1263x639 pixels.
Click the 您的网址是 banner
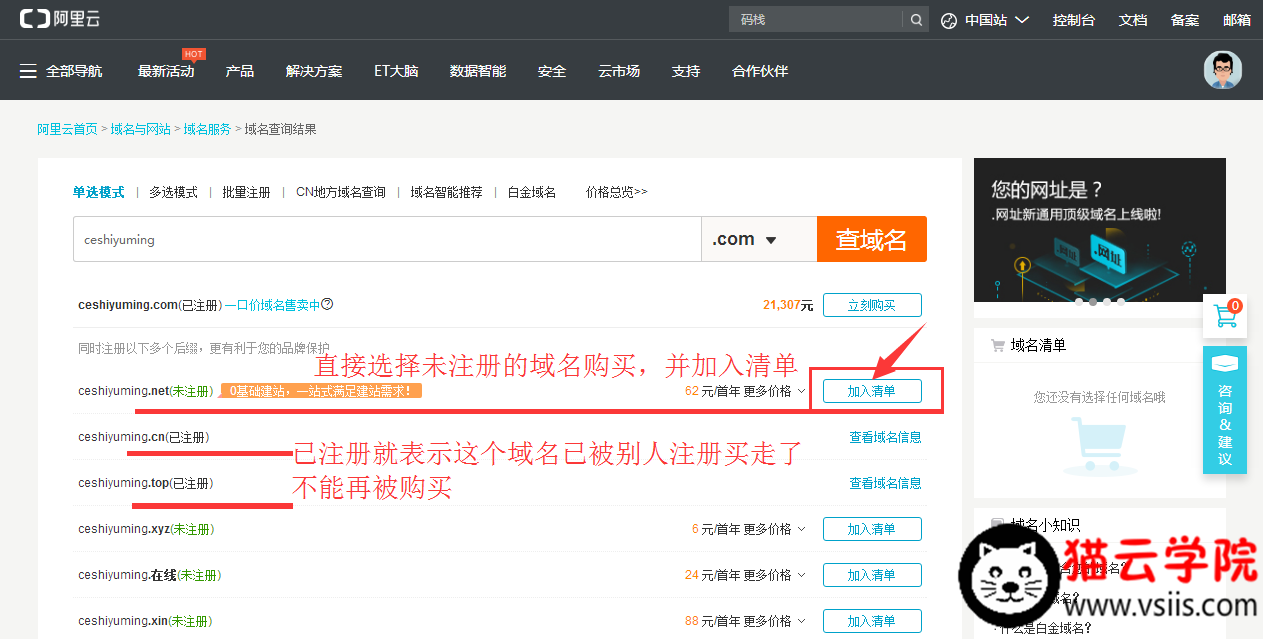point(1099,230)
